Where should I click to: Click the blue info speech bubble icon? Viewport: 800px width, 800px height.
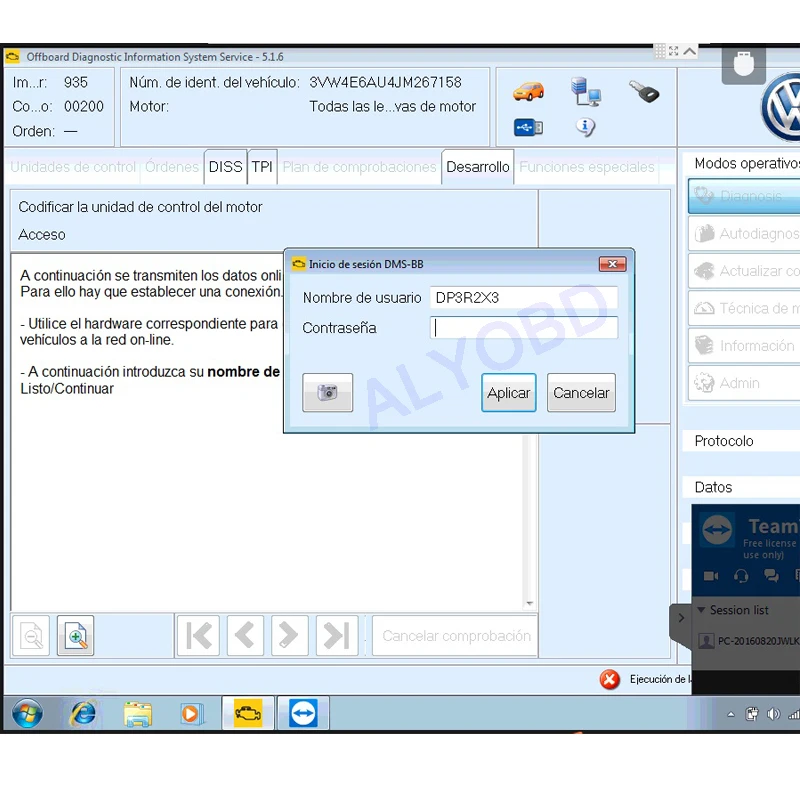[585, 127]
